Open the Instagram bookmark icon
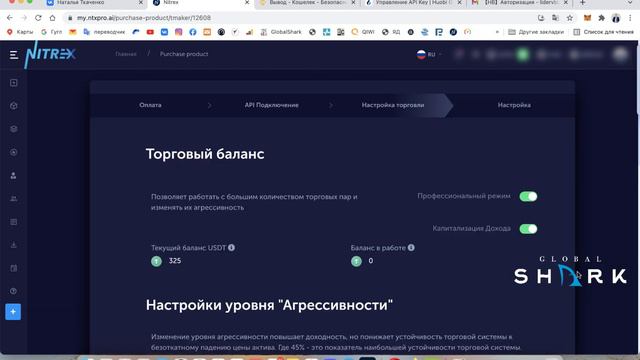 (178, 32)
